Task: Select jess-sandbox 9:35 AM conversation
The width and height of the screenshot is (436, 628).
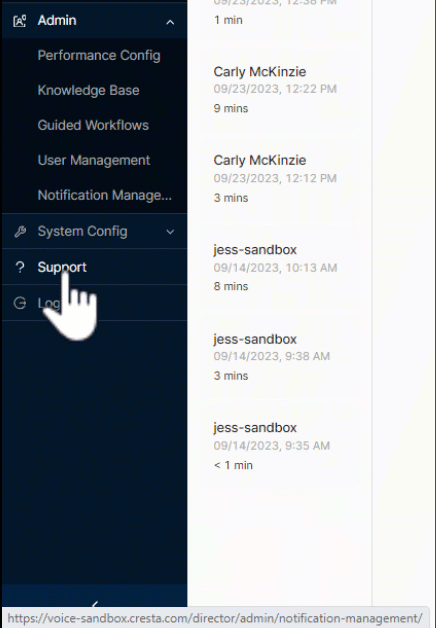Action: (x=279, y=446)
